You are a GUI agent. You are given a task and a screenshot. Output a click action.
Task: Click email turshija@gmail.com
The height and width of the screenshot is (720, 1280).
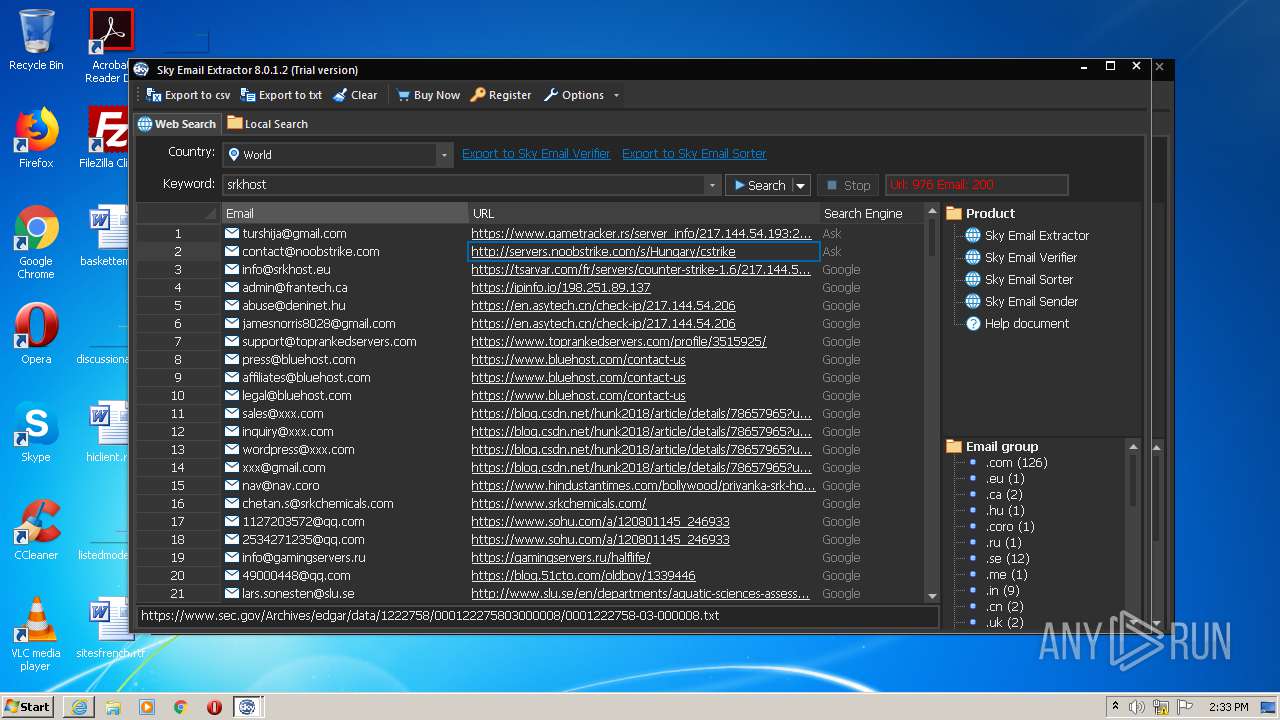(294, 233)
